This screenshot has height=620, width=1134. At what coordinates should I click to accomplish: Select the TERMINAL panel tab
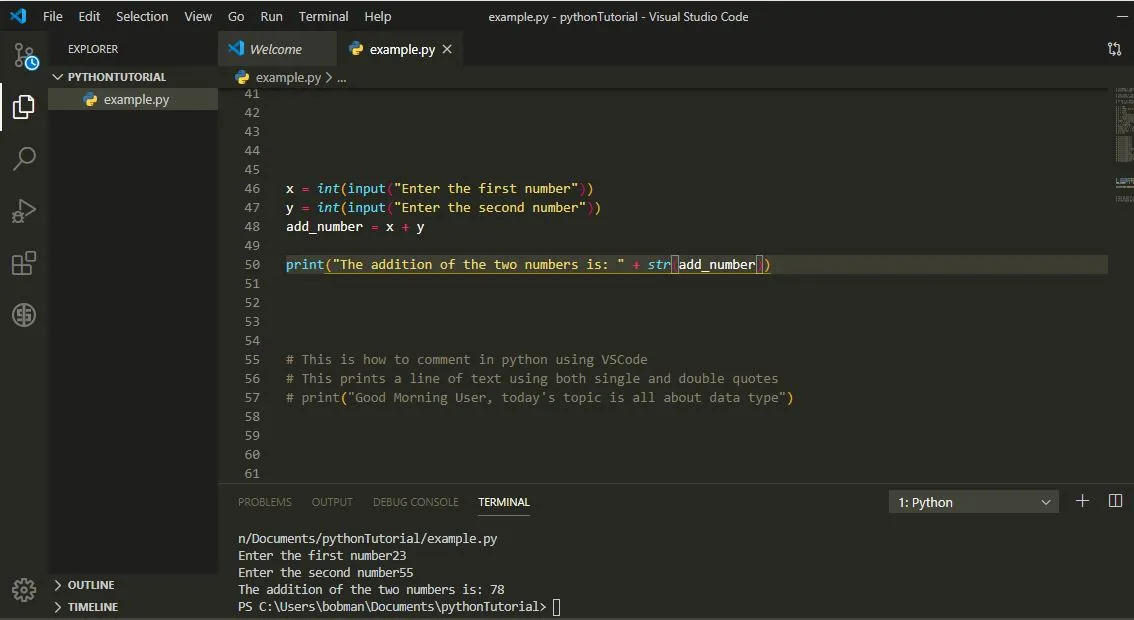tap(503, 502)
